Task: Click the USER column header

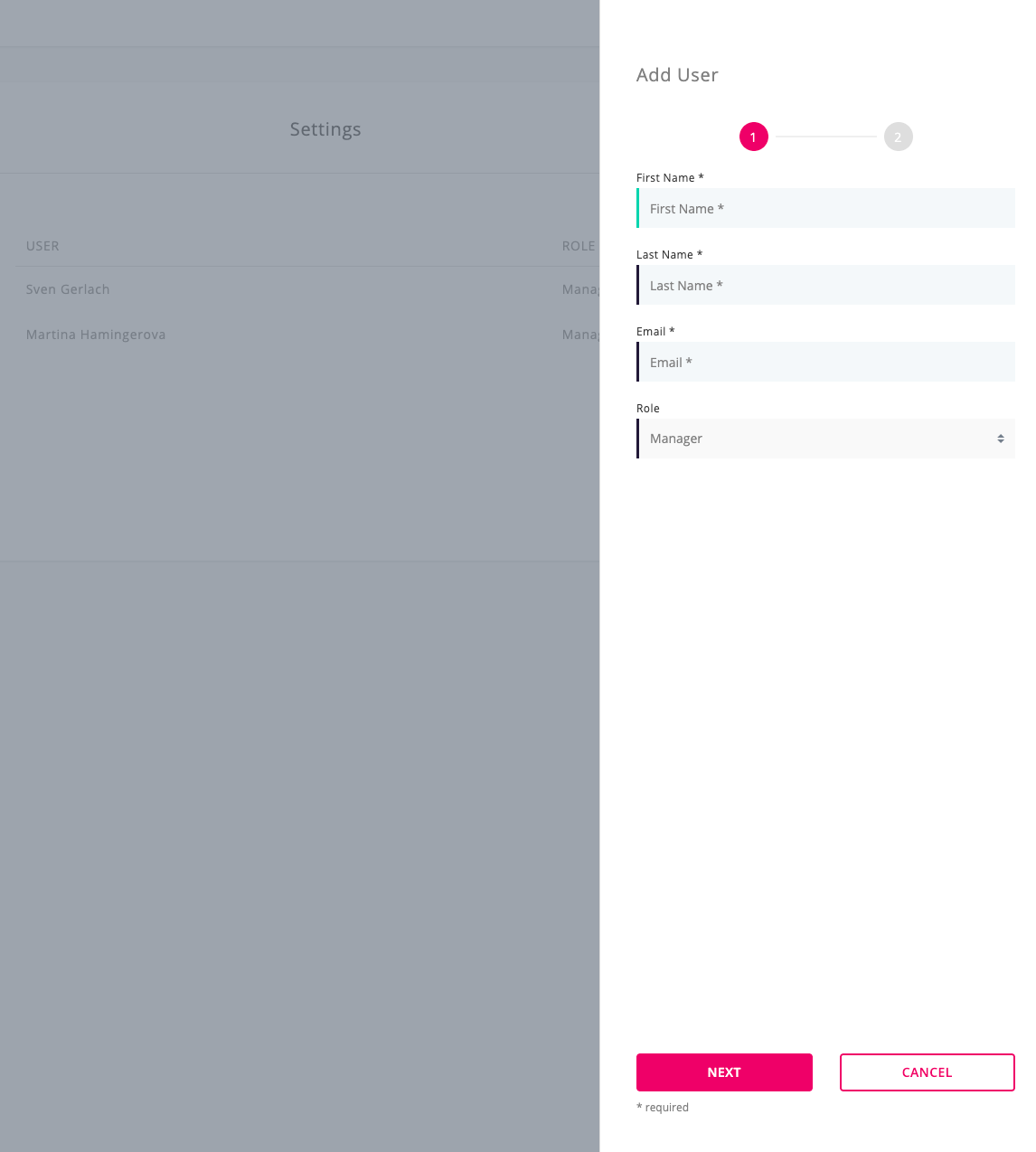Action: 42,246
